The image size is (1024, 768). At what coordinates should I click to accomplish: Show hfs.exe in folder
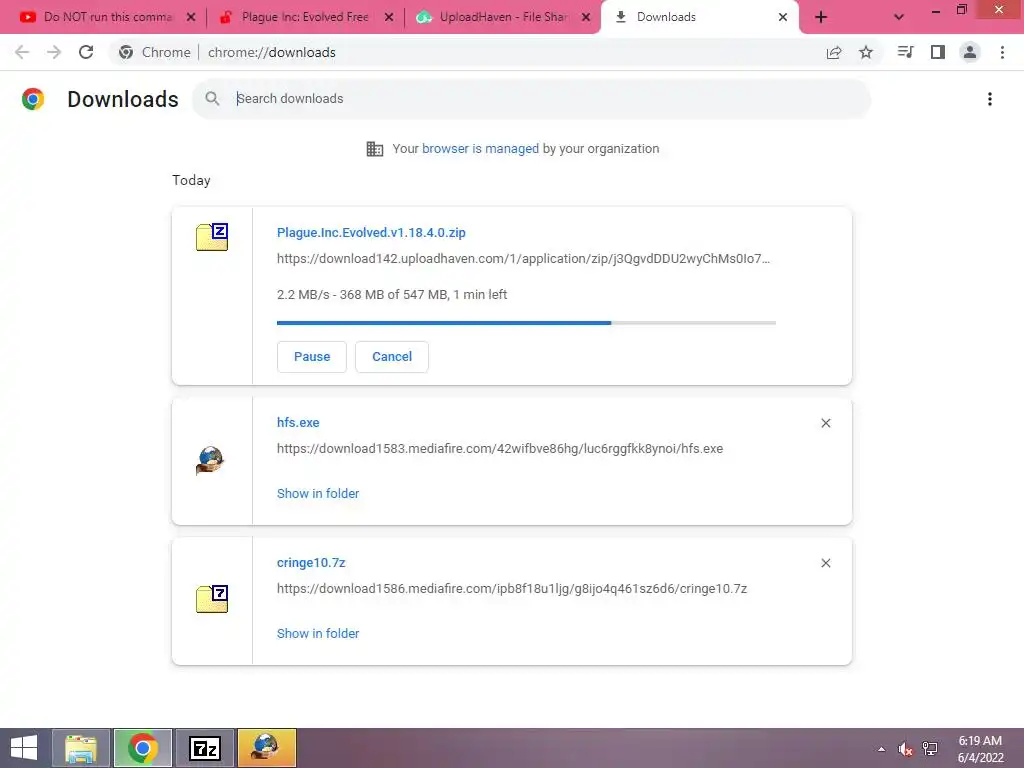coord(318,494)
